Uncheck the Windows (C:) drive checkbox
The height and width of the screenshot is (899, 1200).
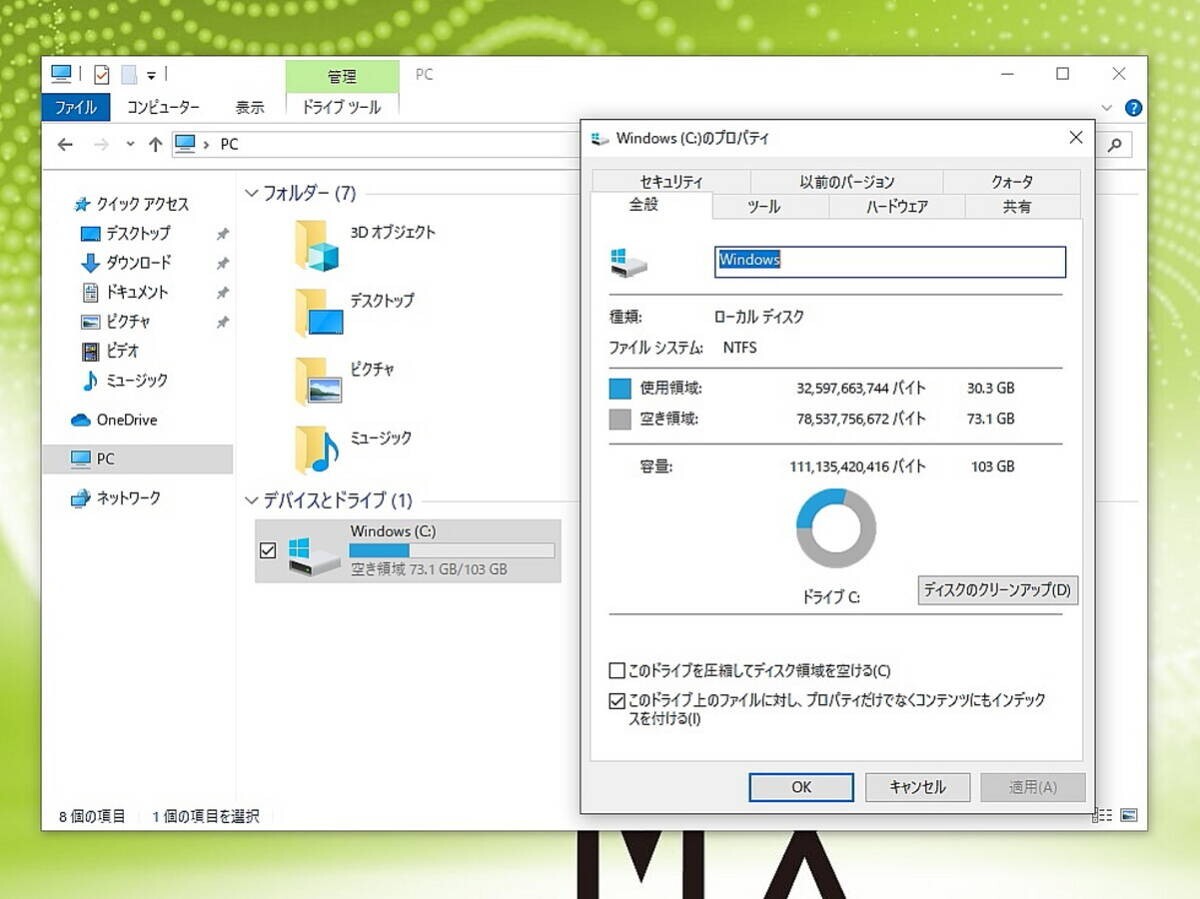pyautogui.click(x=268, y=550)
